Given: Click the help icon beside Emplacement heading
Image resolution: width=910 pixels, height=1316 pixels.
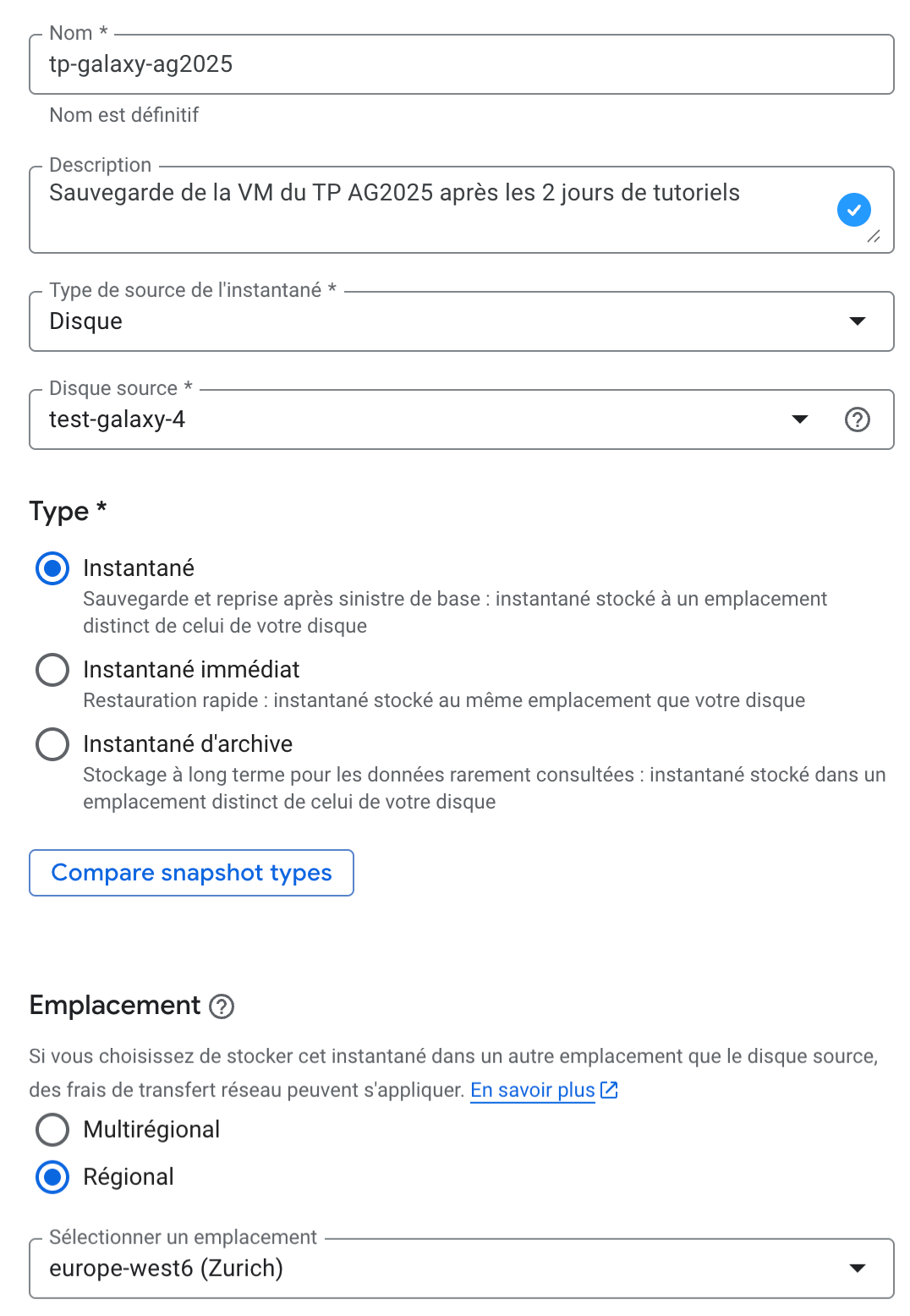Looking at the screenshot, I should (222, 1006).
